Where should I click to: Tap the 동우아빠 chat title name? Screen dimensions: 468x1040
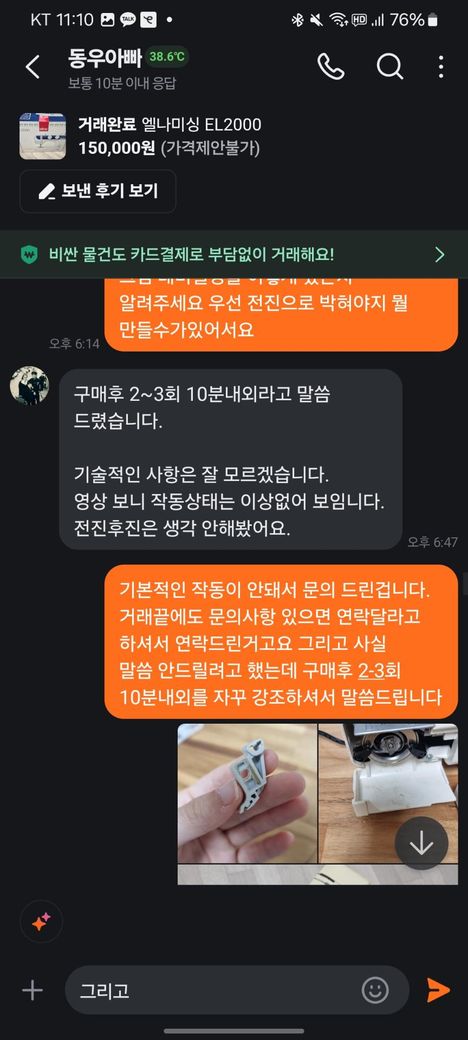(x=105, y=58)
